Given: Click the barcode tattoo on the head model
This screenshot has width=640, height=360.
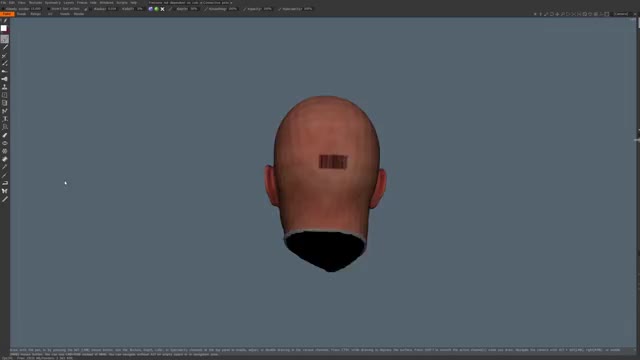Looking at the screenshot, I should pos(333,162).
